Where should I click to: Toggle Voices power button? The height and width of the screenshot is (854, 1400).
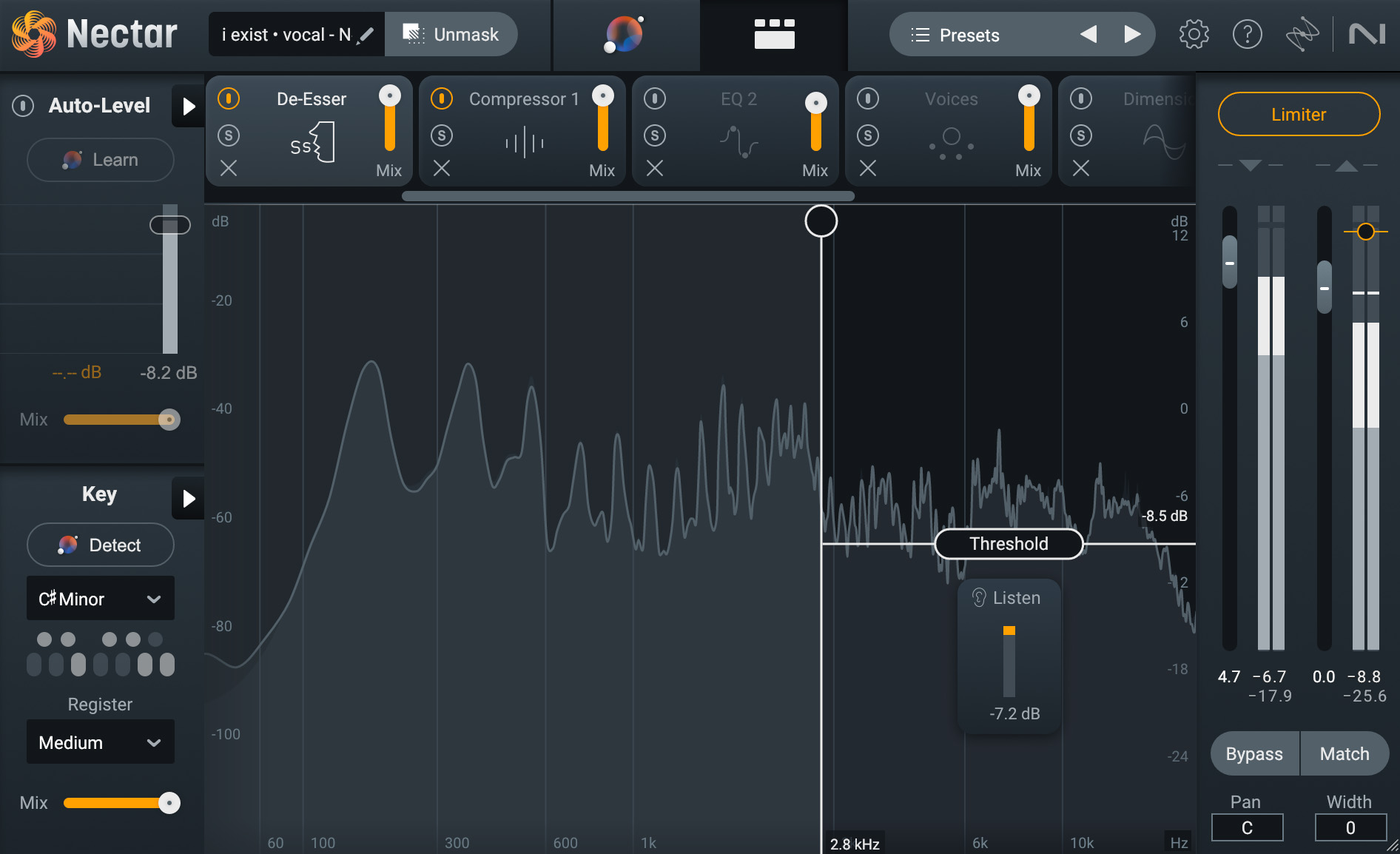[868, 98]
